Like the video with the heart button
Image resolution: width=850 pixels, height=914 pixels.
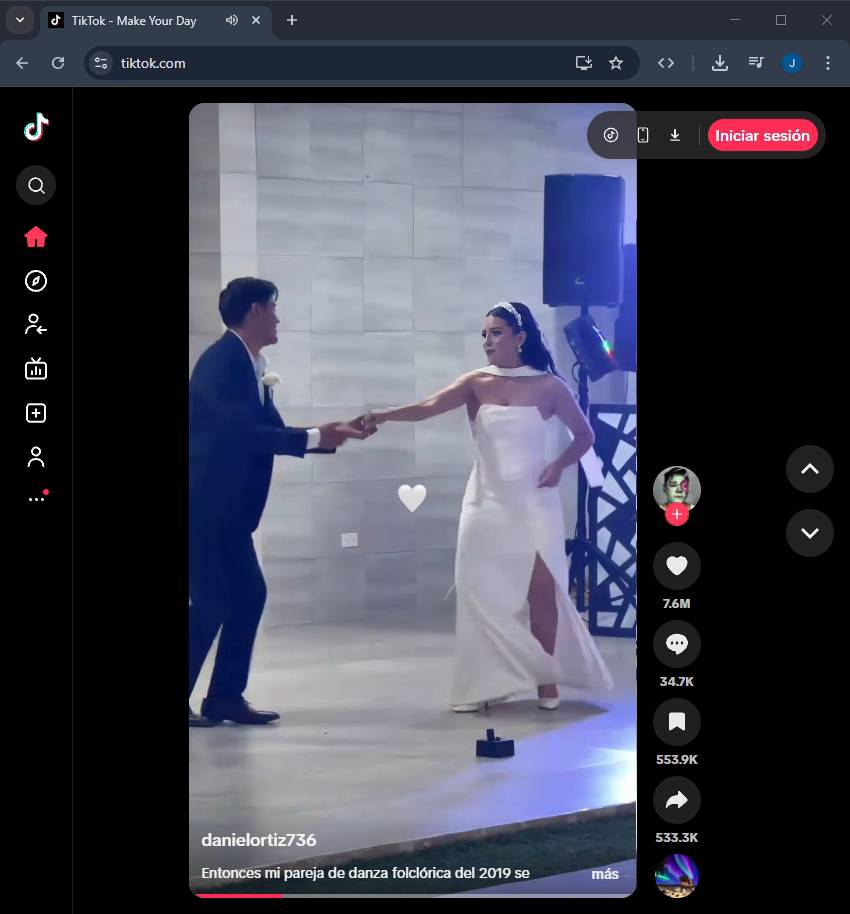(x=676, y=566)
